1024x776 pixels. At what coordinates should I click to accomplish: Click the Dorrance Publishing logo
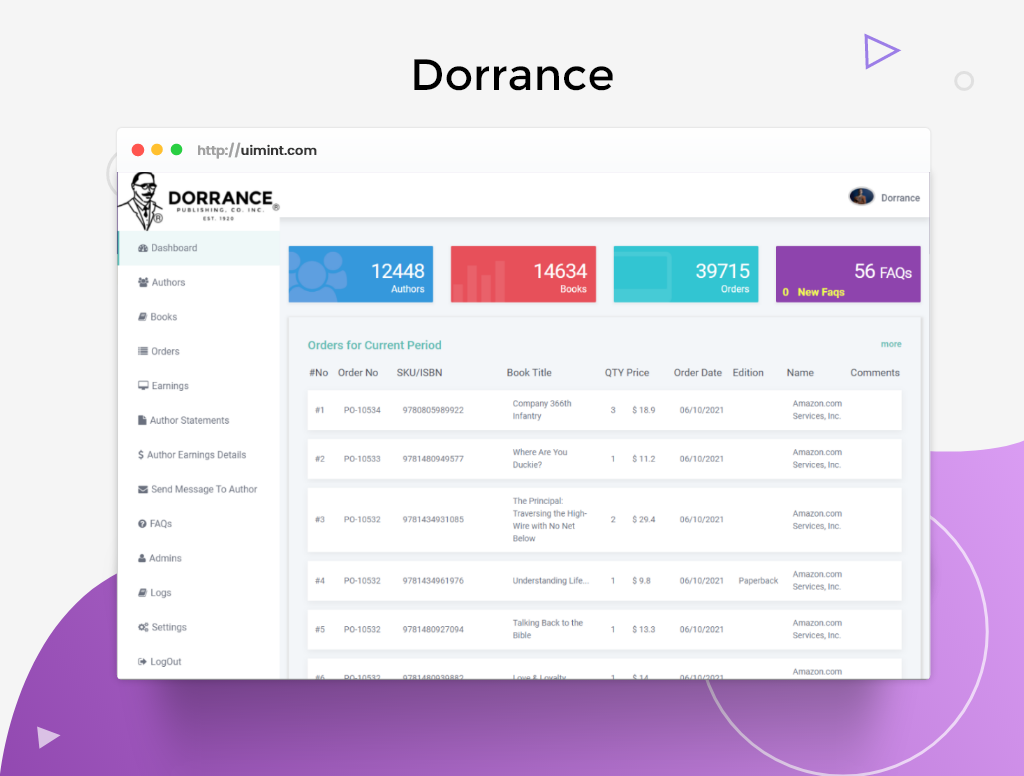pos(198,201)
